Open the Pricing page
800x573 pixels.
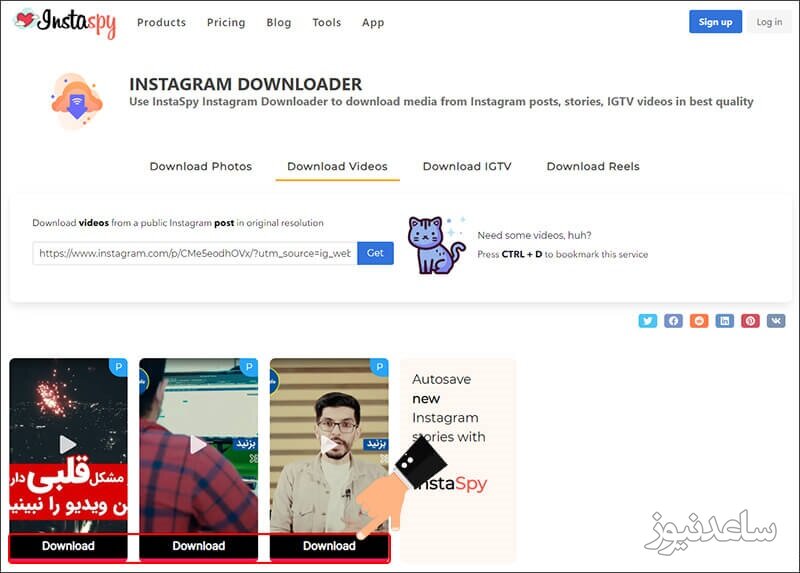coord(226,22)
